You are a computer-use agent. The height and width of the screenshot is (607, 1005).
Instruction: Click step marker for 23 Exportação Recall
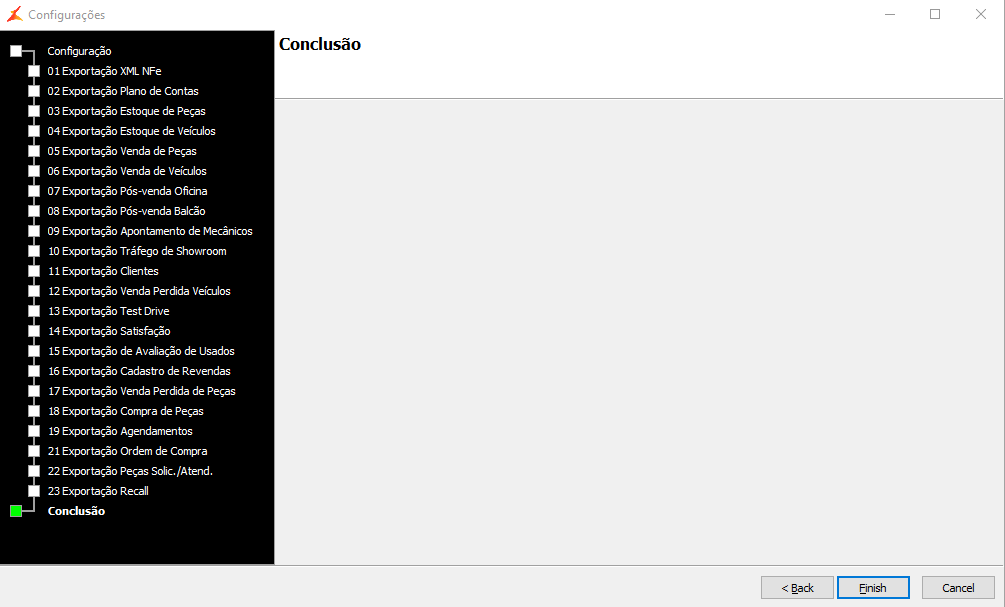(34, 491)
